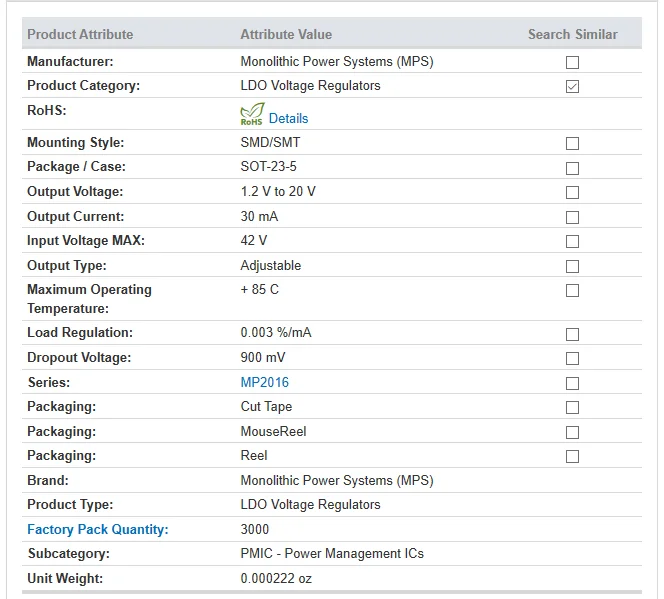Check the Output Current 30 mA checkbox
The image size is (664, 599).
[x=572, y=217]
